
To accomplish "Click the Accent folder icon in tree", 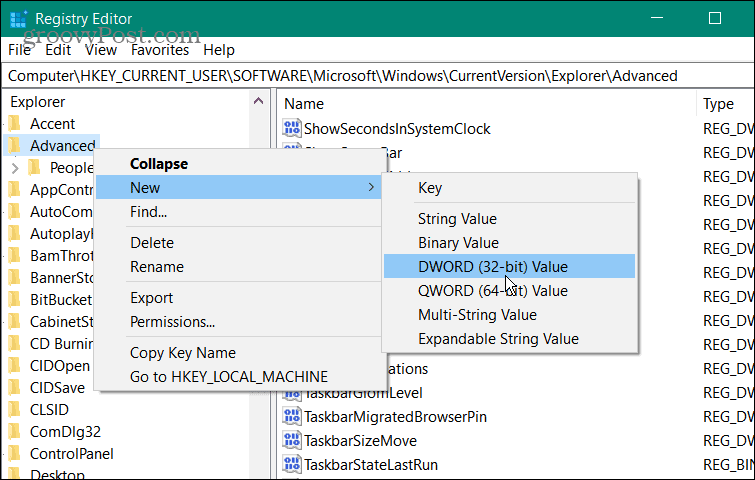I will (x=14, y=123).
